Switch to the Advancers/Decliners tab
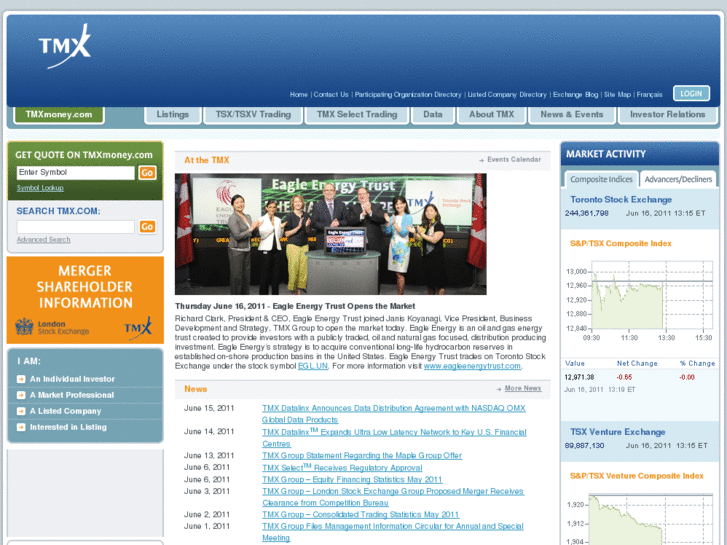 tap(678, 179)
